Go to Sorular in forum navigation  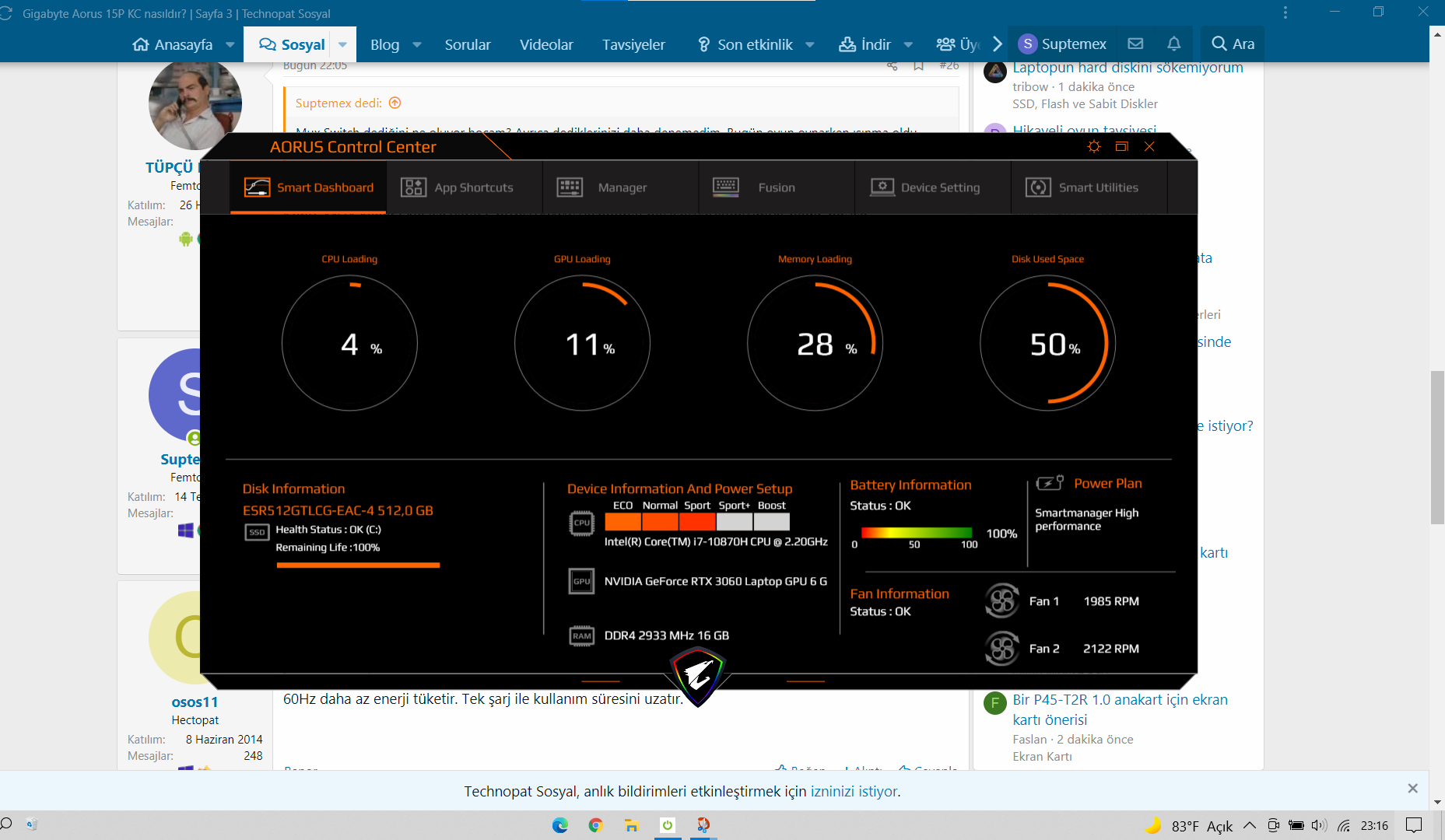coord(468,44)
